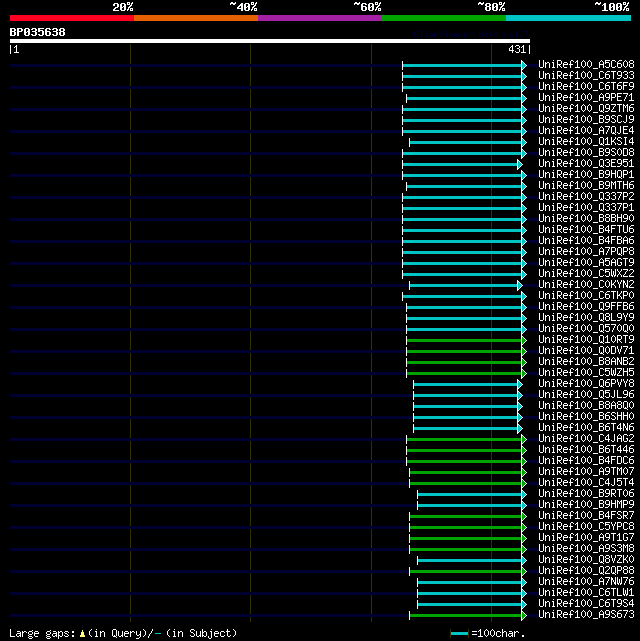Open hit UniRef100_A5C608
640x641 pixels.
click(586, 65)
